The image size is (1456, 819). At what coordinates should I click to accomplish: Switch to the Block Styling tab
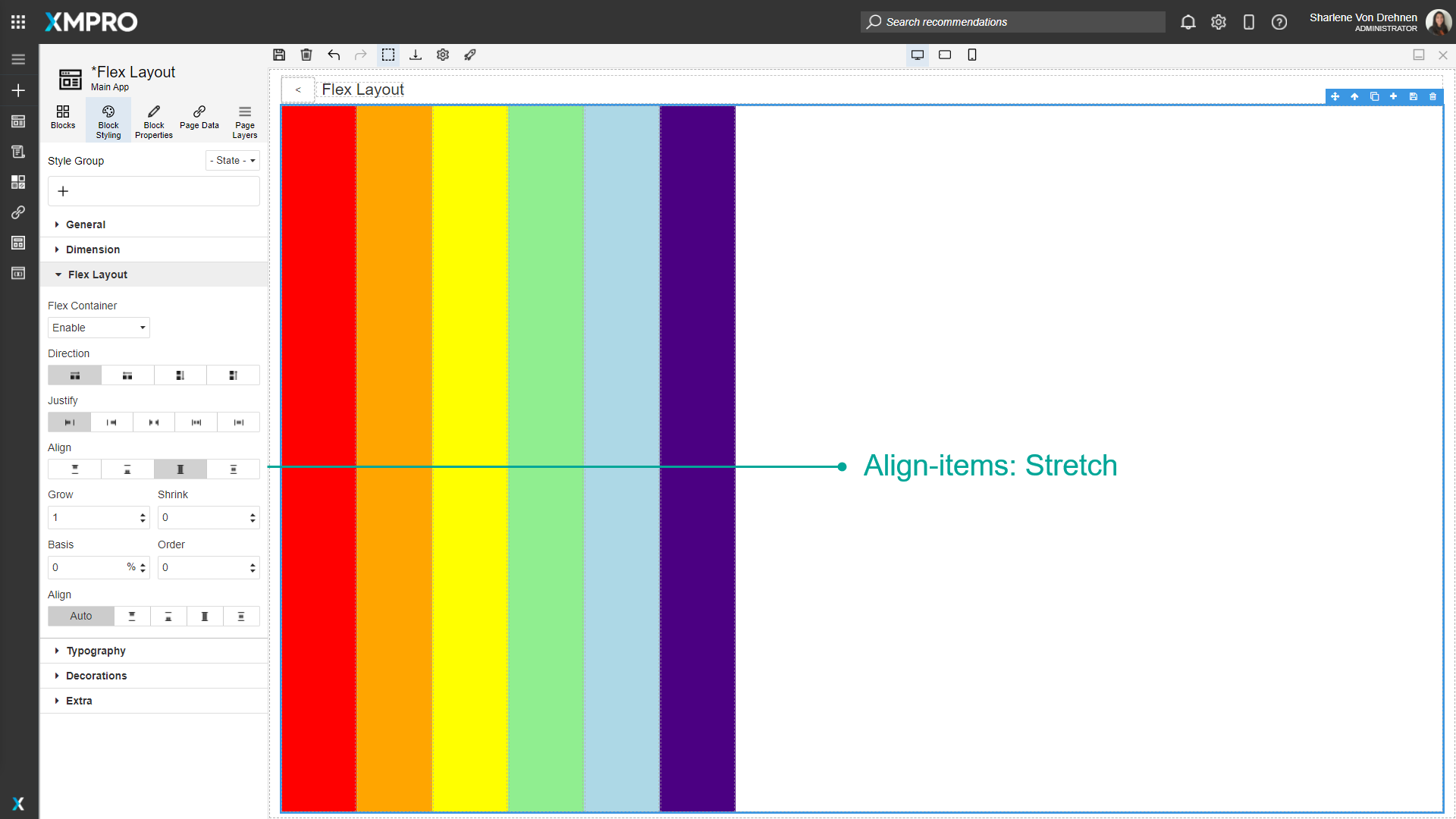click(x=108, y=120)
